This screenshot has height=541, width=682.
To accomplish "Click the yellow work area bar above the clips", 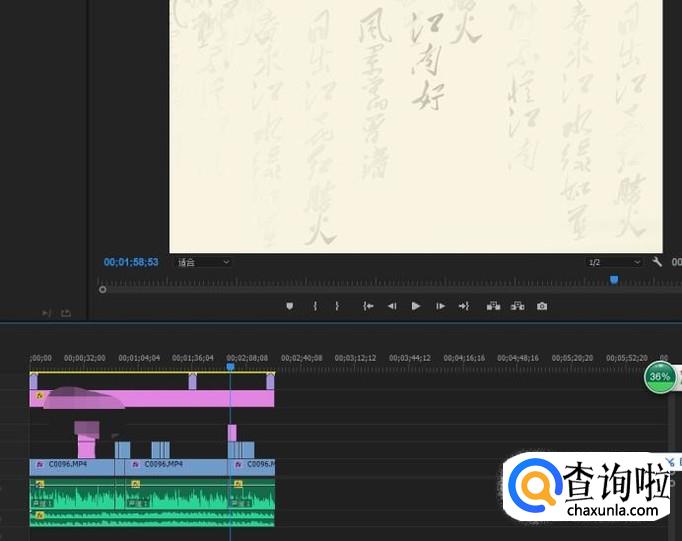I will pyautogui.click(x=152, y=372).
